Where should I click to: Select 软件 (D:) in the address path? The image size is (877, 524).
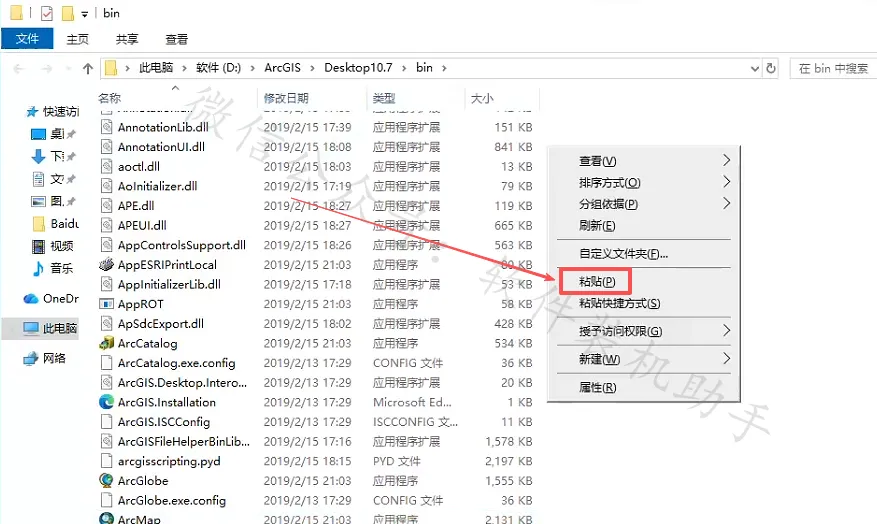(x=218, y=68)
